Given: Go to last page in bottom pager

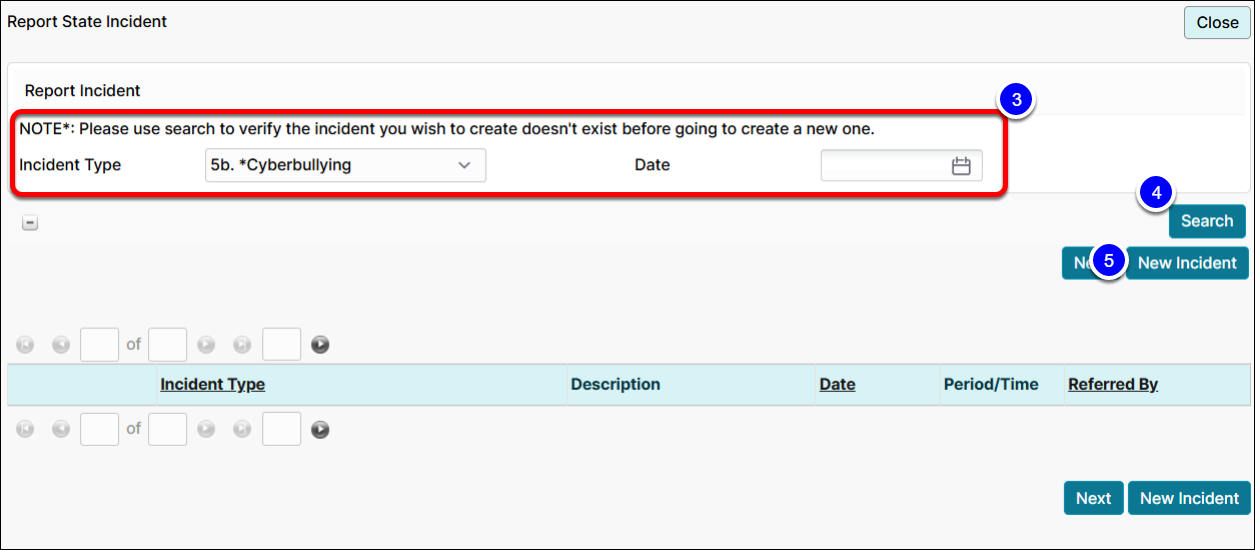Looking at the screenshot, I should point(241,429).
